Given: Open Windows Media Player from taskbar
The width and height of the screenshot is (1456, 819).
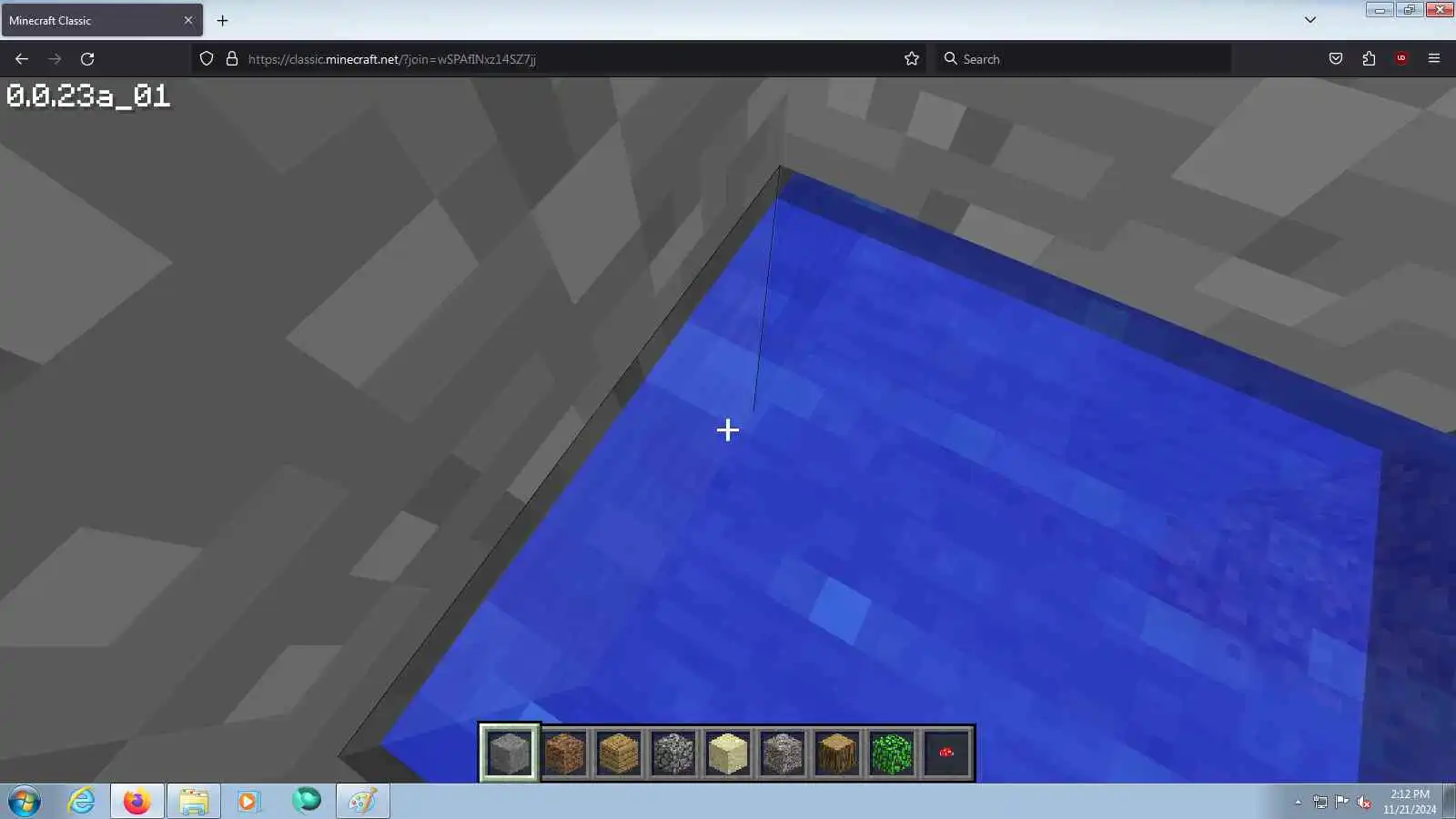Looking at the screenshot, I should (x=248, y=802).
